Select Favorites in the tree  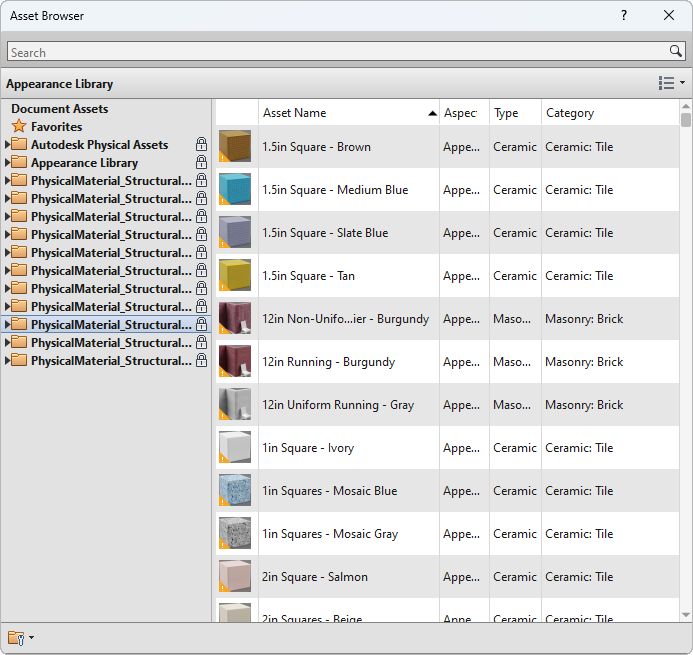click(57, 127)
